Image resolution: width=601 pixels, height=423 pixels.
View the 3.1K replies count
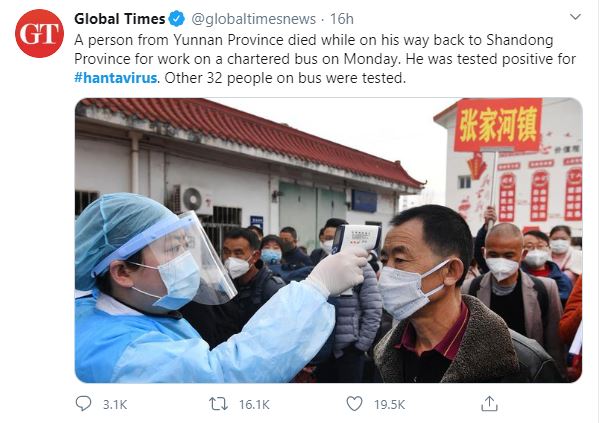[115, 405]
